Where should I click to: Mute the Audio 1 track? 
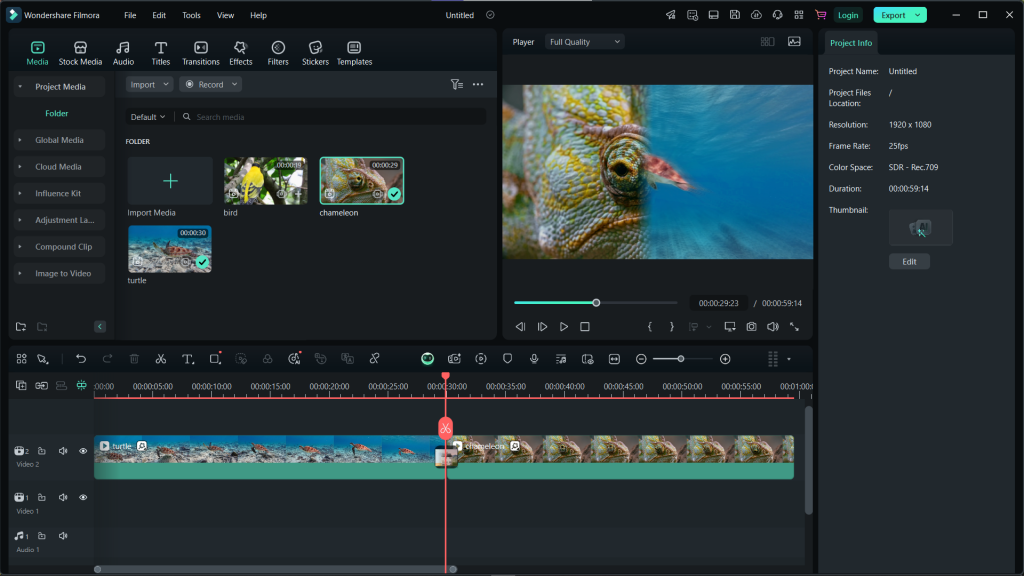click(x=63, y=536)
